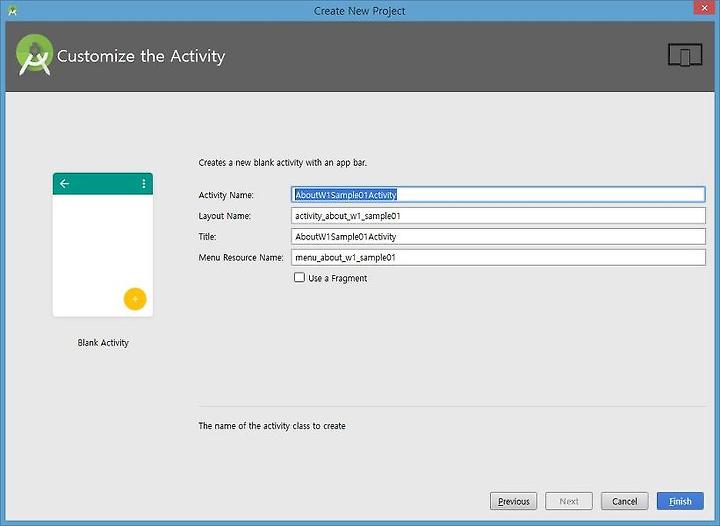Click the 'Title:' label
Screen dimensions: 720x526
[208, 236]
